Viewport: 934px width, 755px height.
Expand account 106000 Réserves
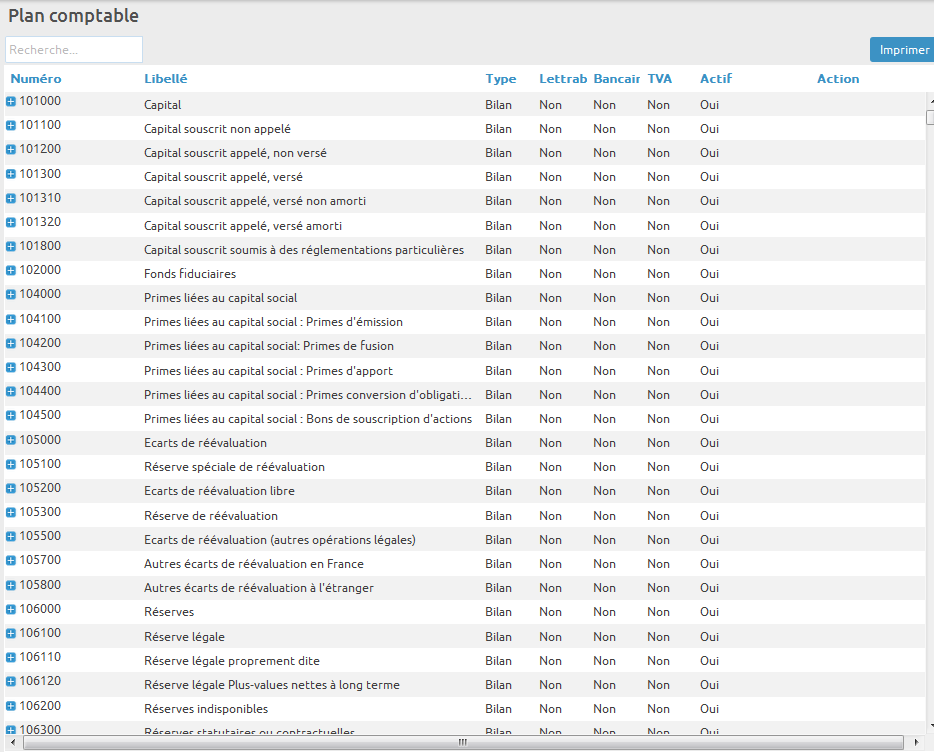point(10,612)
